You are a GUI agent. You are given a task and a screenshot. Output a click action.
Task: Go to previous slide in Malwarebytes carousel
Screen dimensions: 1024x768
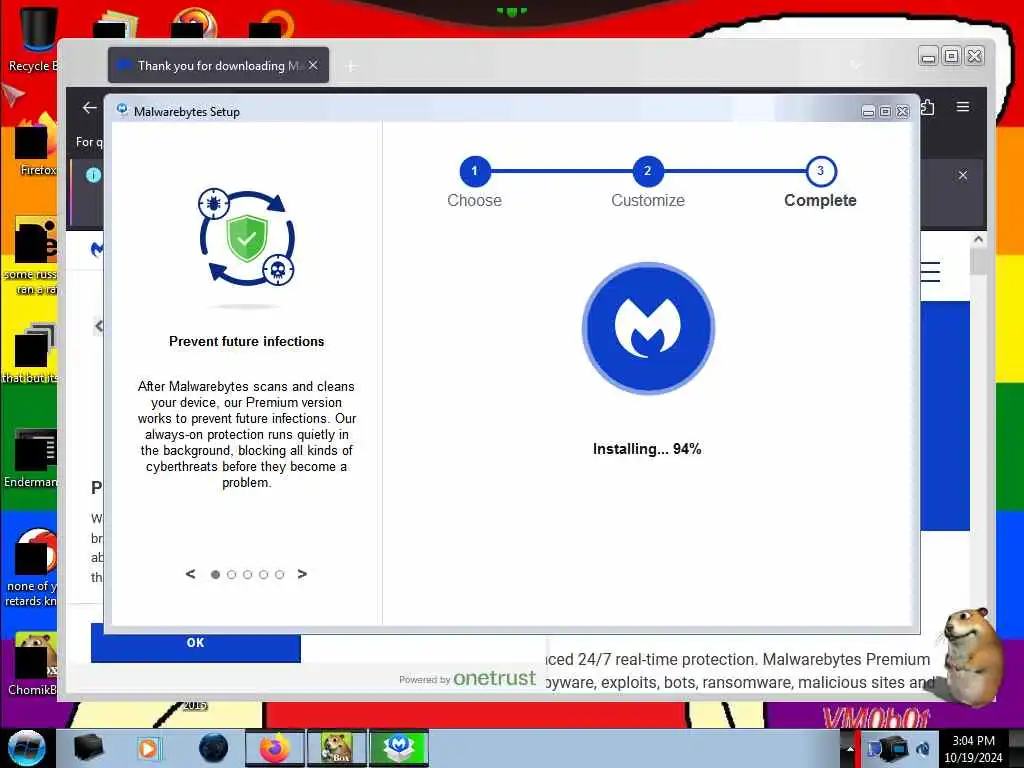coord(190,574)
